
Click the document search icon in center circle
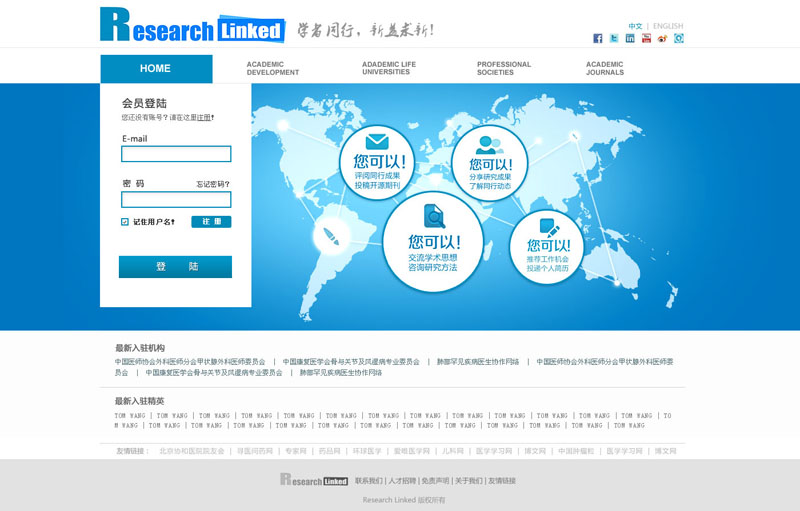[434, 216]
